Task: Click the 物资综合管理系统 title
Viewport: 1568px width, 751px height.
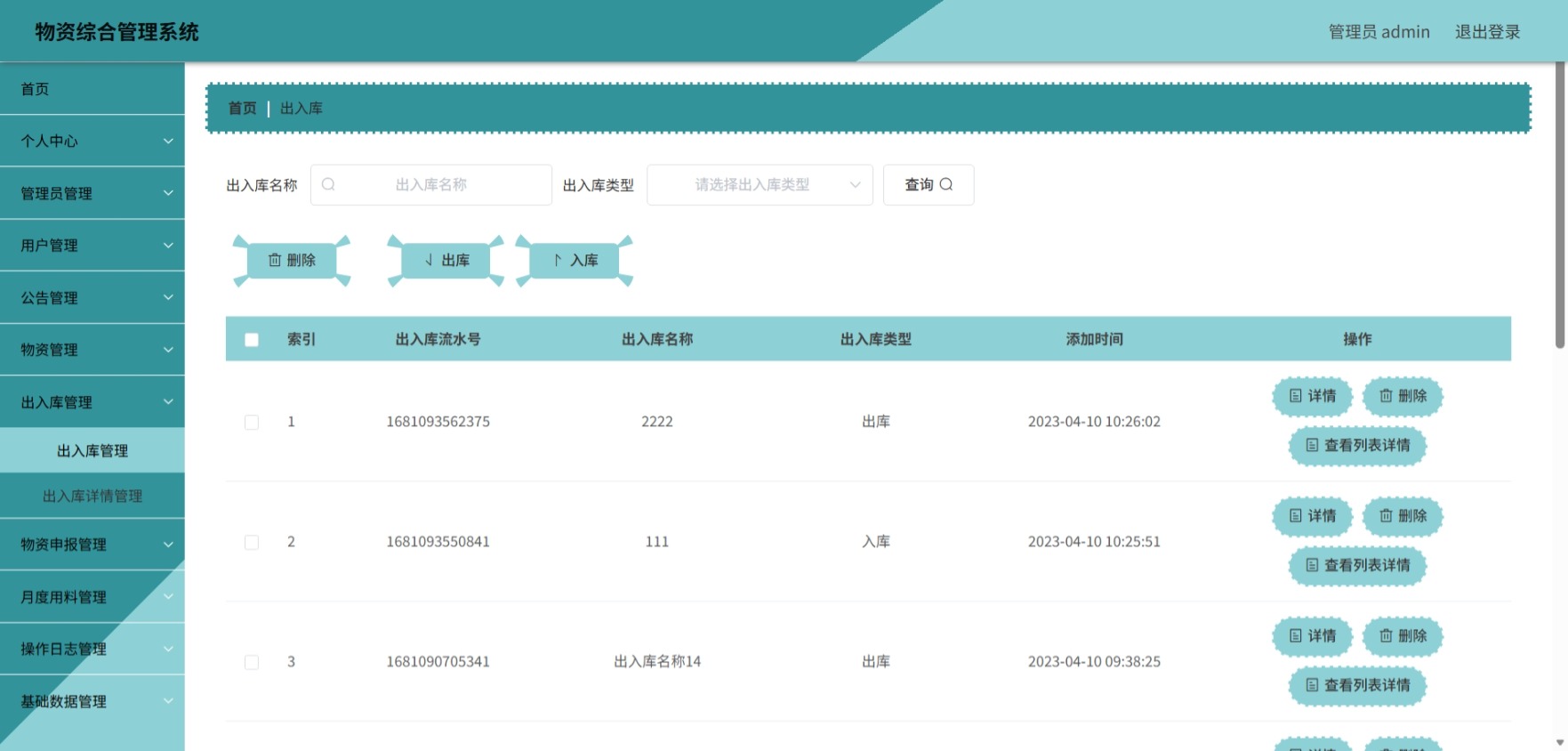Action: coord(117,32)
